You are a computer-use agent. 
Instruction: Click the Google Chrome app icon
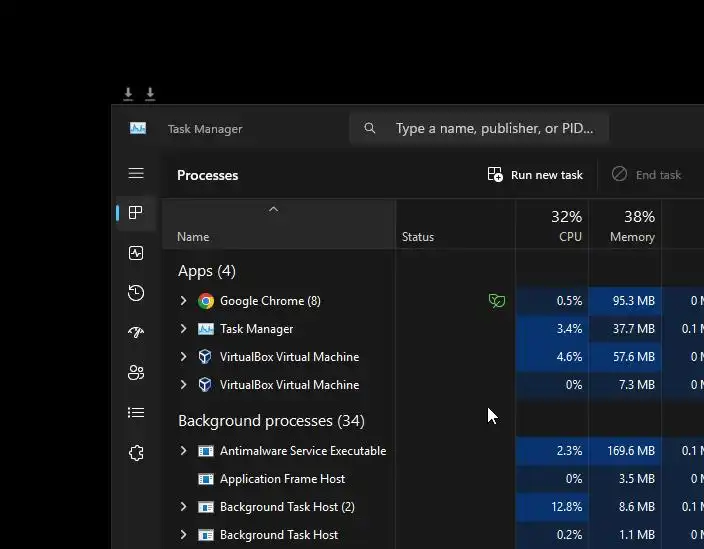206,301
